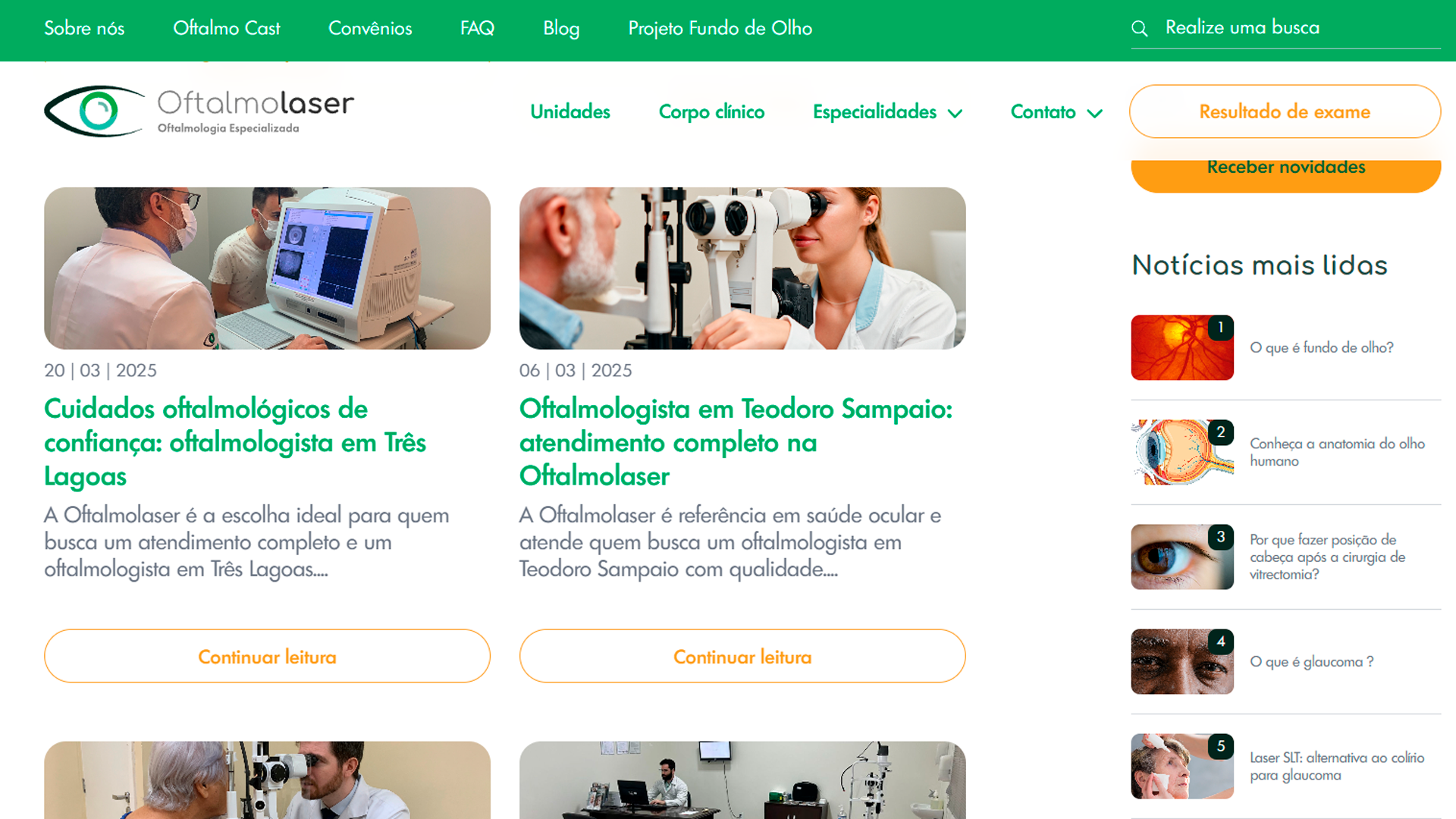Open the eye anatomy thumbnail numbered 2

point(1182,452)
